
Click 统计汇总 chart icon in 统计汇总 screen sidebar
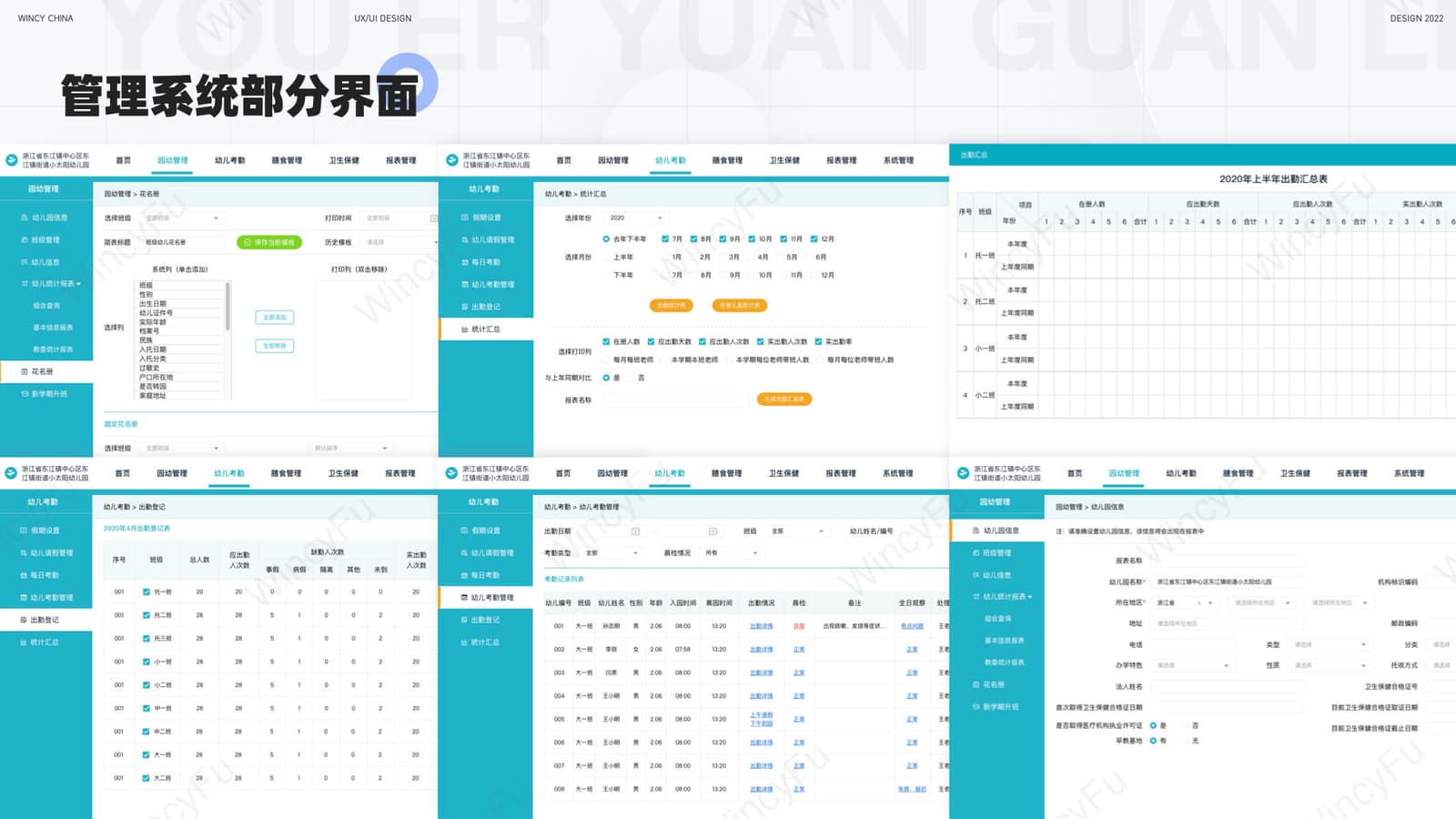coord(465,329)
